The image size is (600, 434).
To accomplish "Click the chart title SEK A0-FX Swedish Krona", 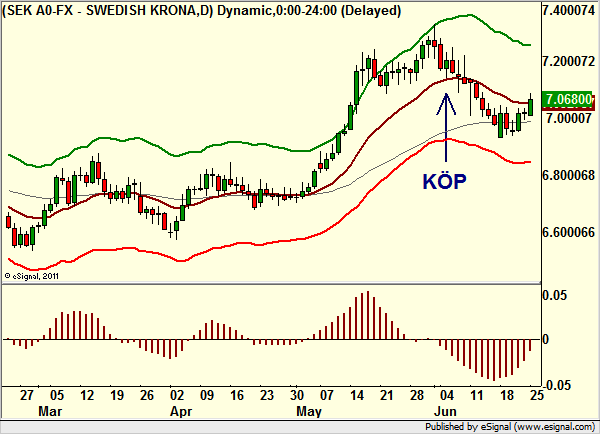I will [202, 10].
